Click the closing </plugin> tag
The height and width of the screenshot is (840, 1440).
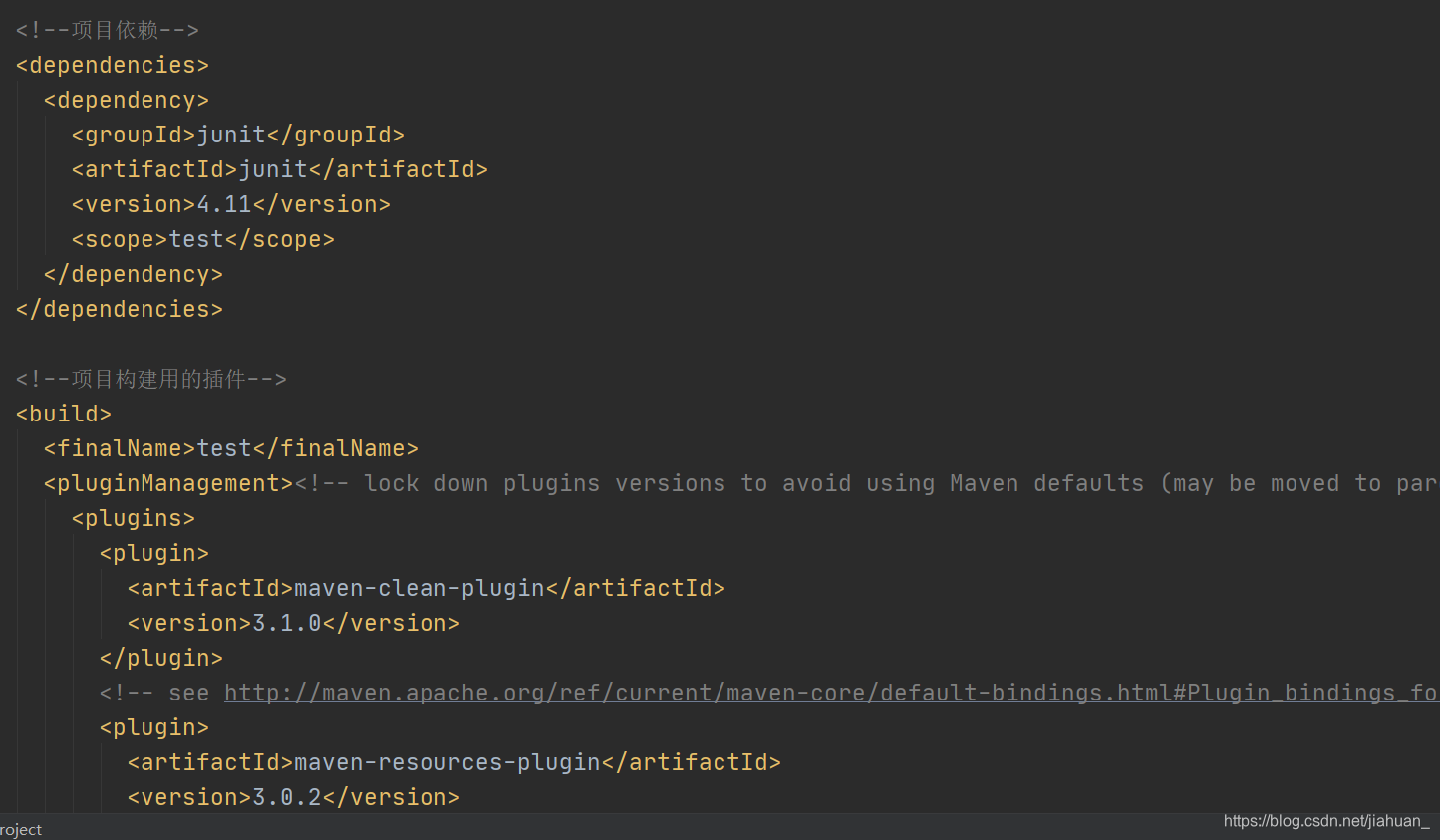tap(161, 658)
